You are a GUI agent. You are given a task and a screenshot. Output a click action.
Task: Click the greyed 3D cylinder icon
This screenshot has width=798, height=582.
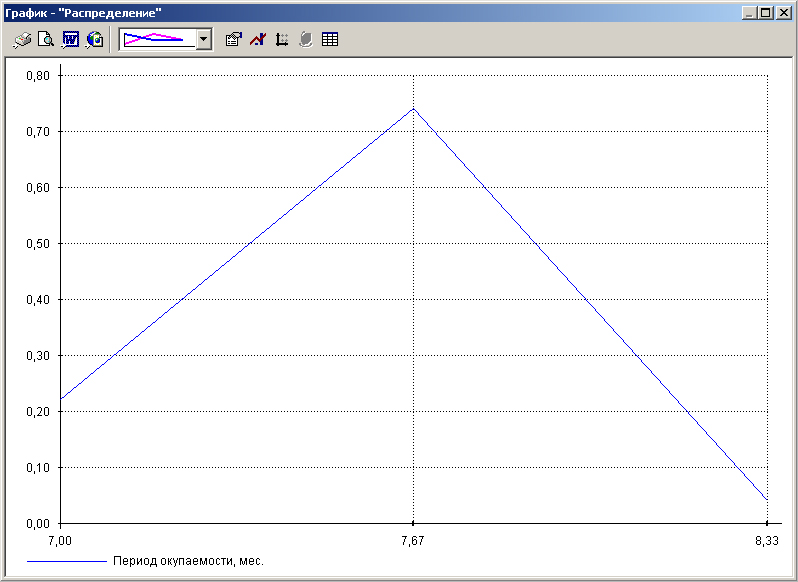tap(306, 40)
